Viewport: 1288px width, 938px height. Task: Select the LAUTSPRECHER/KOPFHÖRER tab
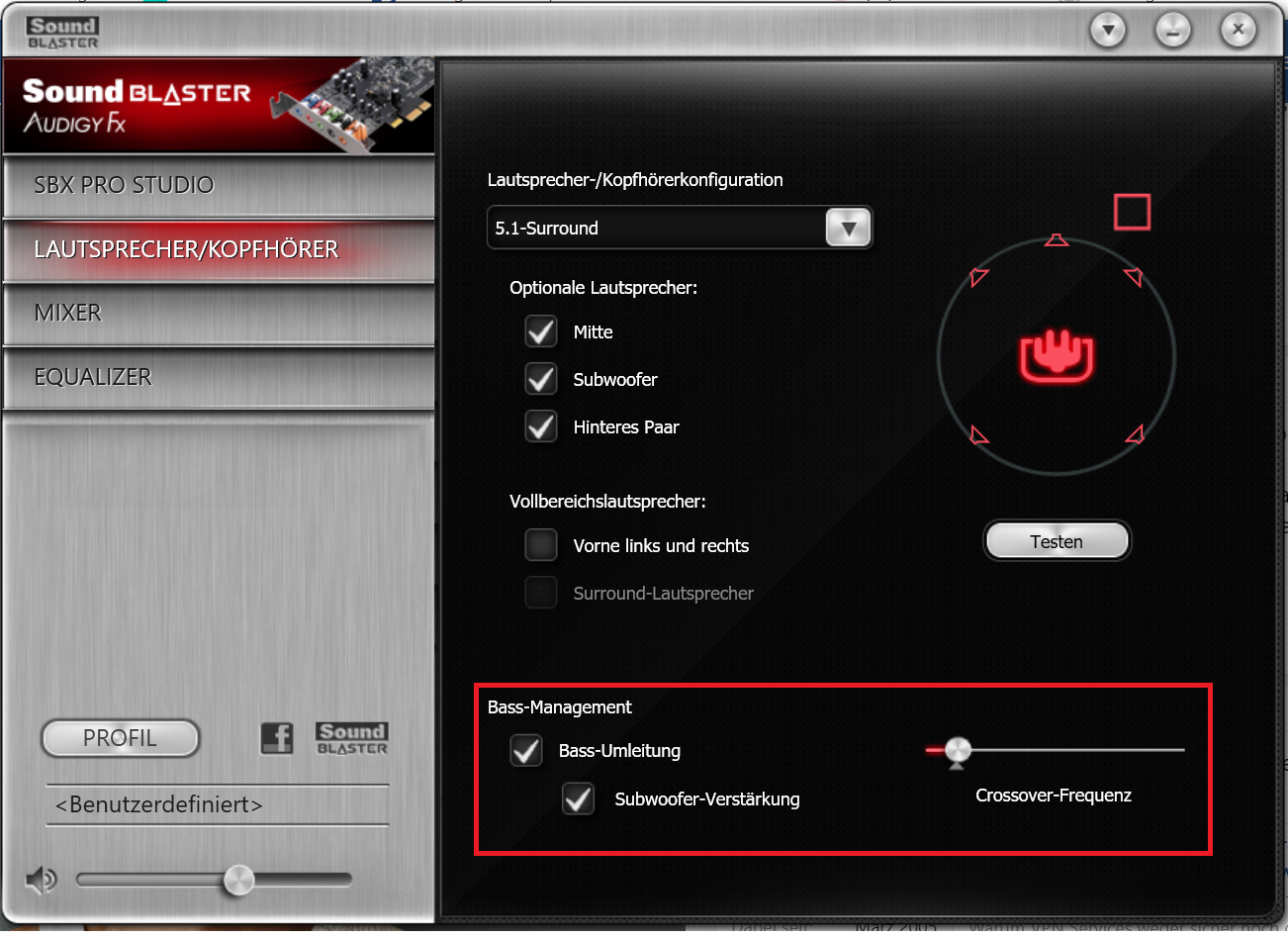219,249
